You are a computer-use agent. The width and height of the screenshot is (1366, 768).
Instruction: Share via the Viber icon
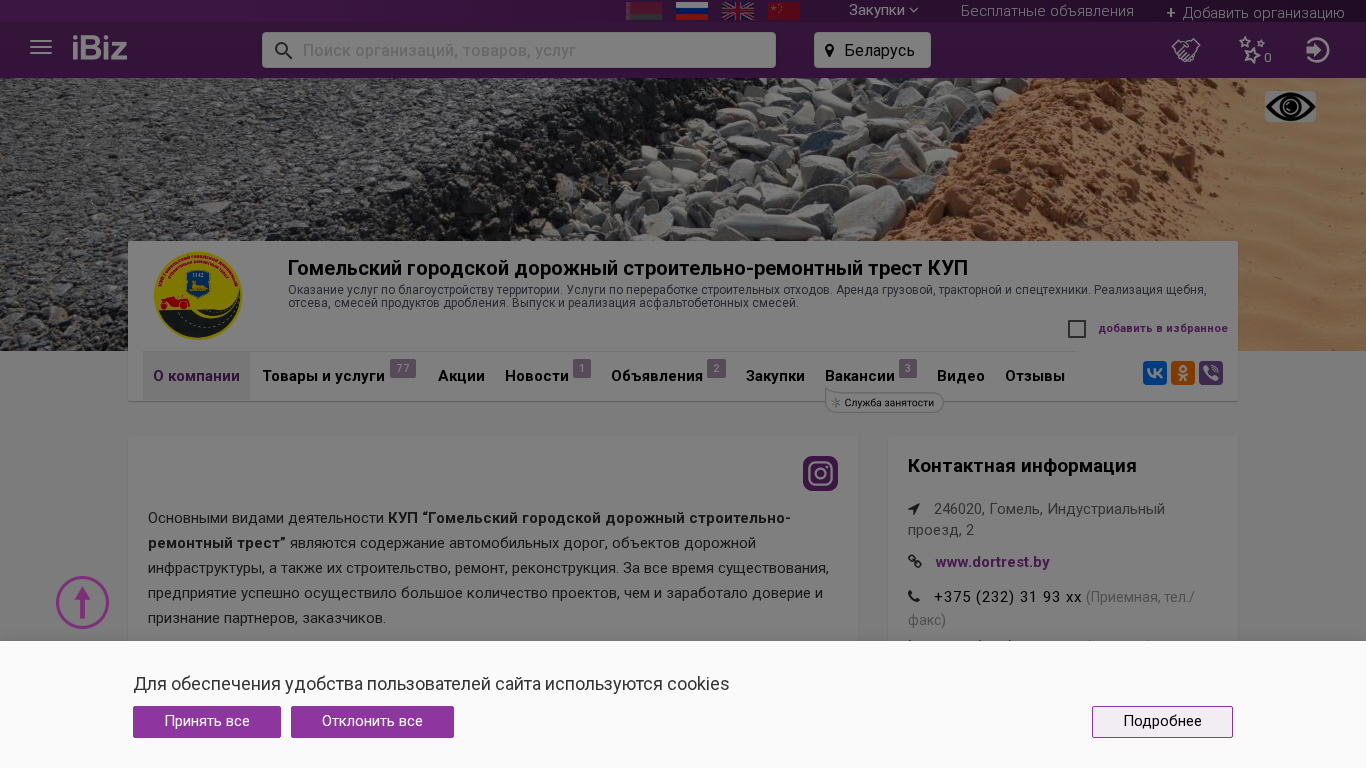(x=1211, y=373)
